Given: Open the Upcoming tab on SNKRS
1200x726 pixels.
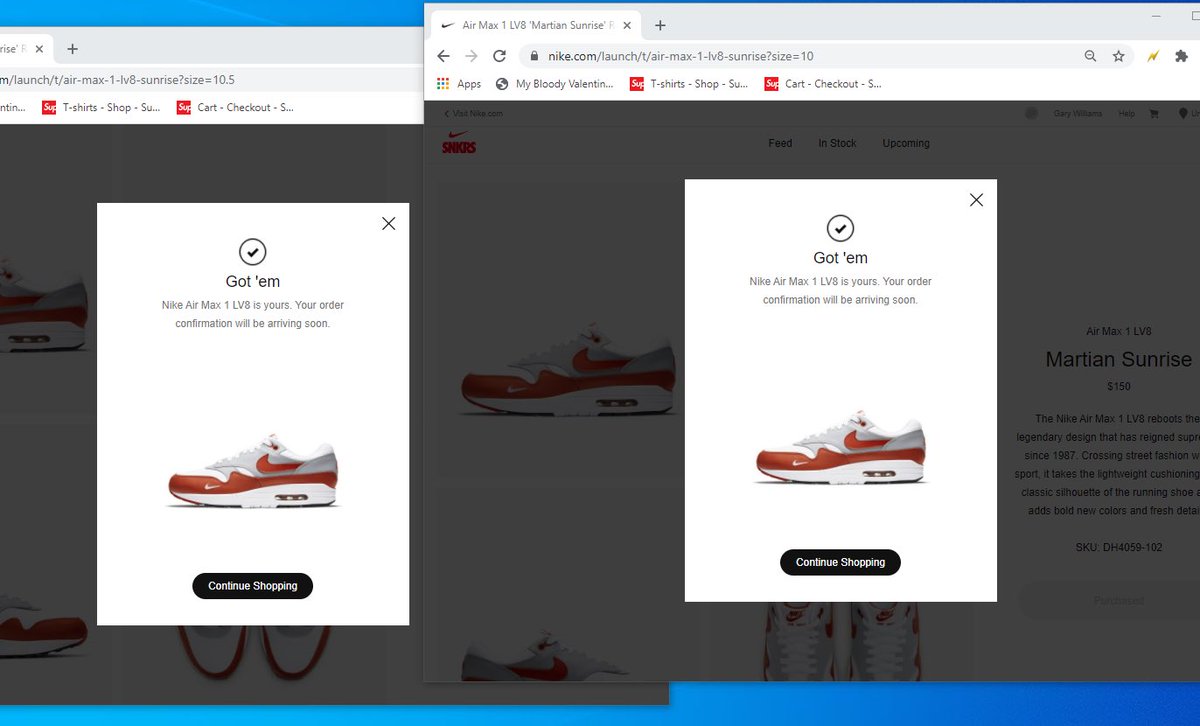Looking at the screenshot, I should [906, 143].
